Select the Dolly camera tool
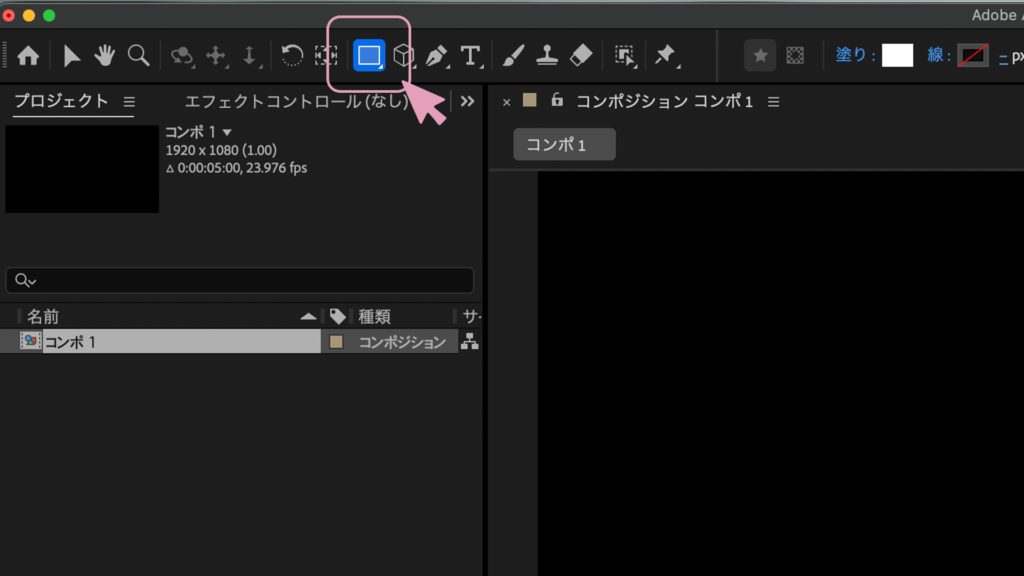Viewport: 1024px width, 576px height. point(250,56)
